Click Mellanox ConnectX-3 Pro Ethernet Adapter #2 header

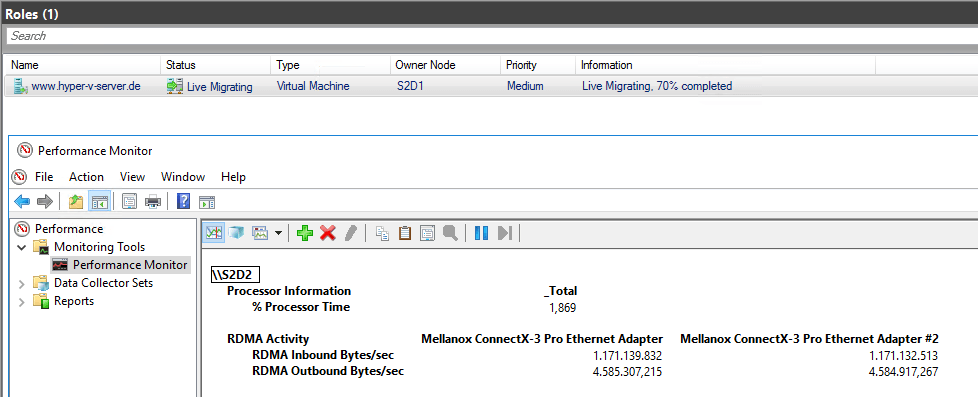(809, 339)
